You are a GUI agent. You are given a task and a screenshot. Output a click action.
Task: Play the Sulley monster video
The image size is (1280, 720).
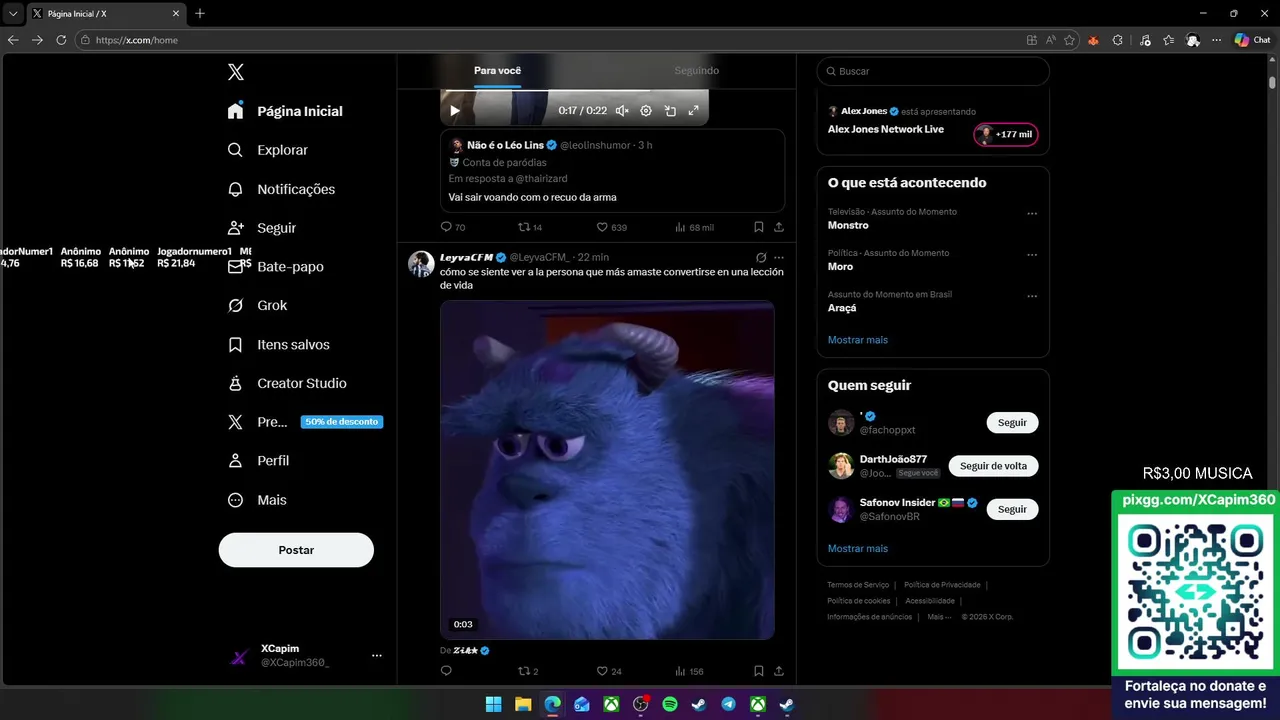click(607, 470)
